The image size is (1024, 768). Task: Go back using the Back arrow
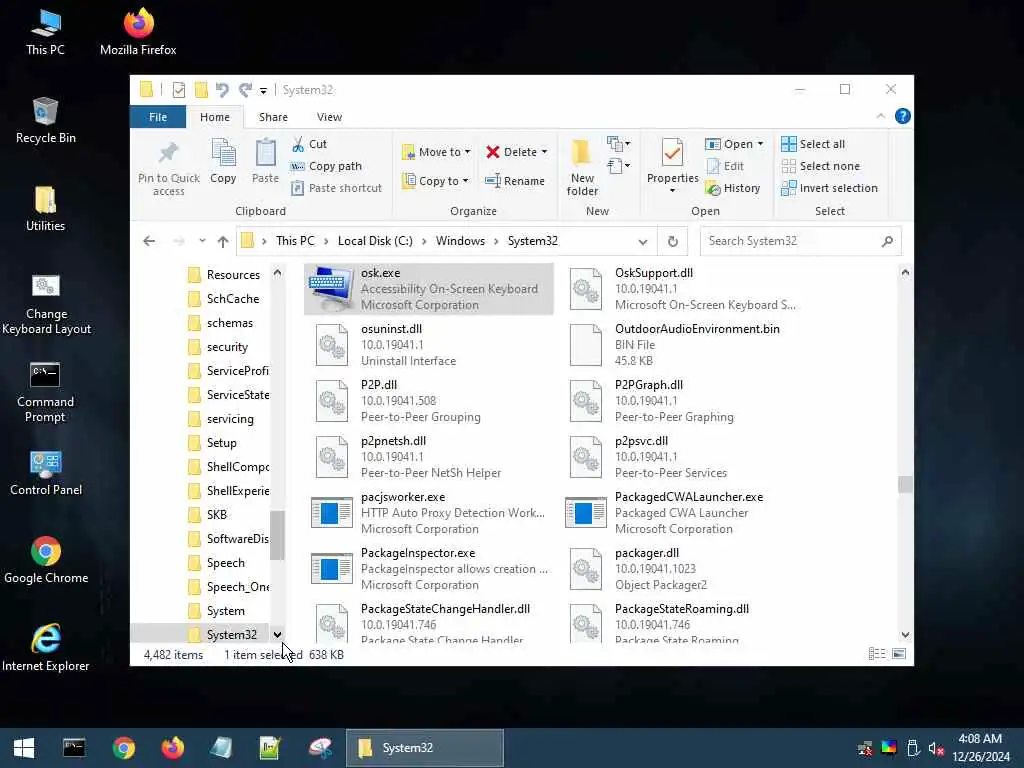(149, 241)
